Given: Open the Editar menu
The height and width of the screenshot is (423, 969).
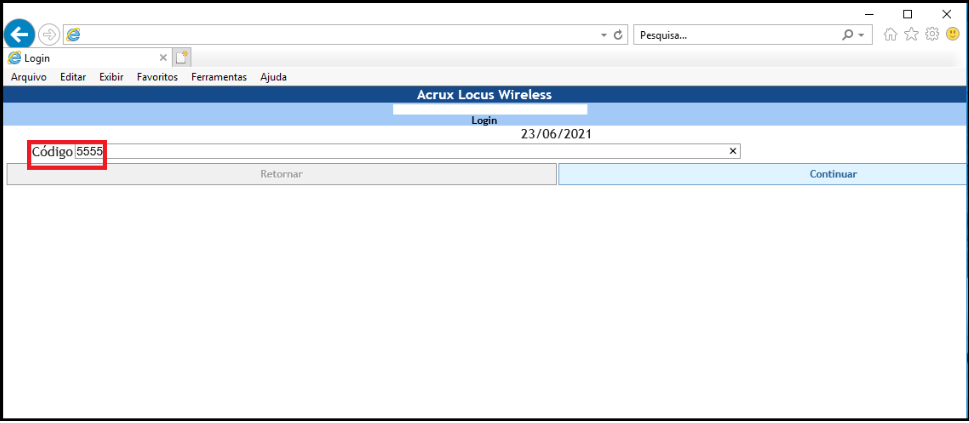Looking at the screenshot, I should (x=73, y=77).
